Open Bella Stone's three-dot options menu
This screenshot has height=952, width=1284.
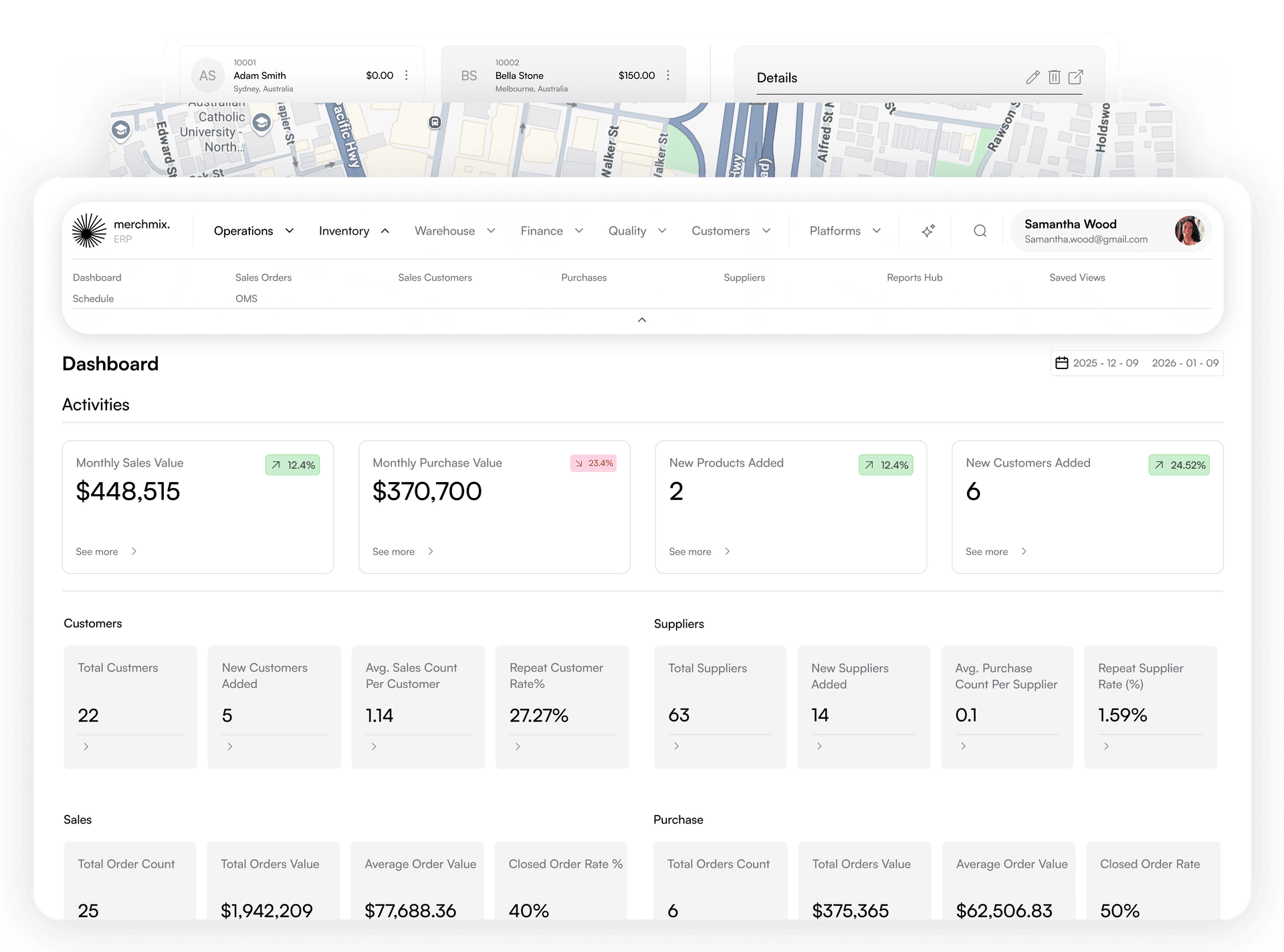tap(668, 76)
